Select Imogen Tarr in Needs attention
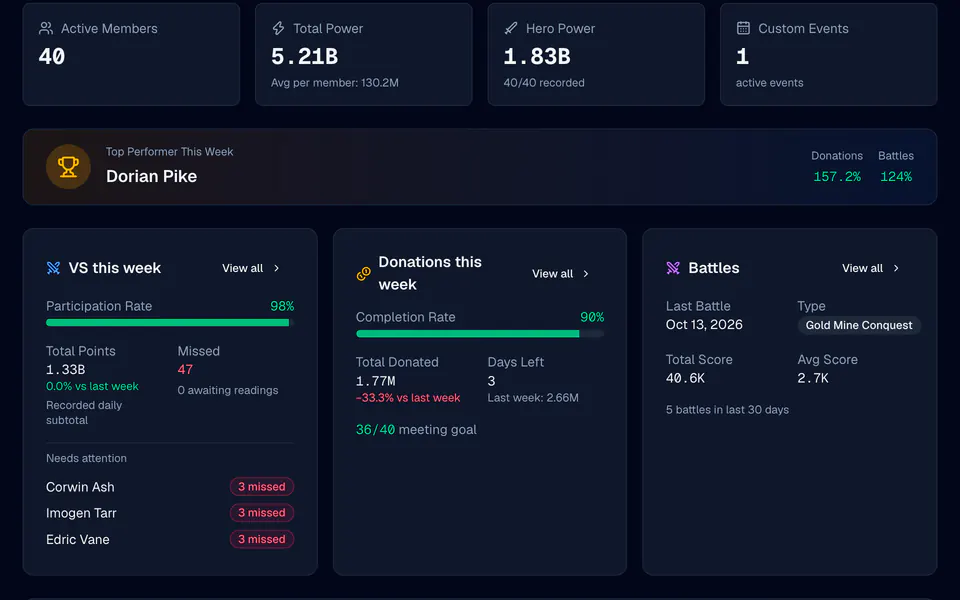This screenshot has width=960, height=600. tap(81, 513)
